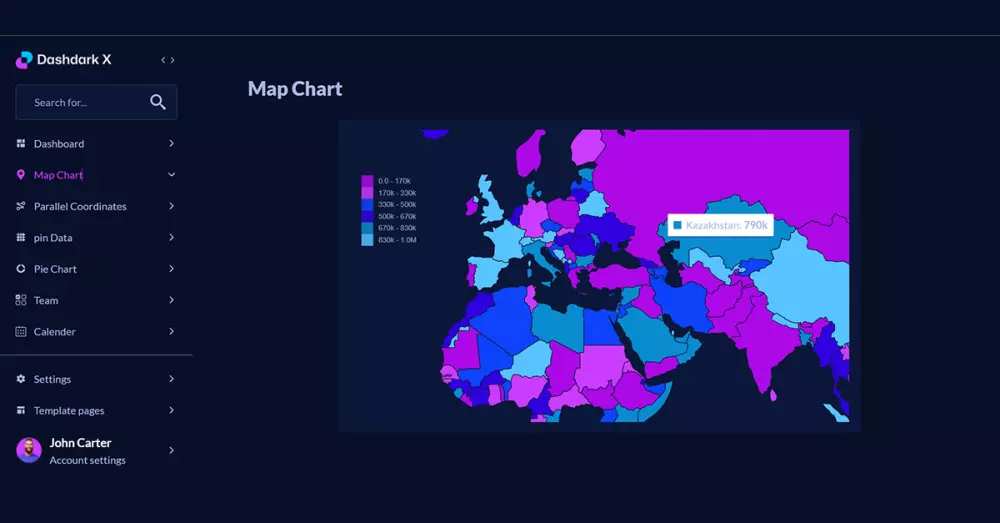Click the magnifying glass search icon
Viewport: 1000px width, 523px height.
(x=158, y=102)
